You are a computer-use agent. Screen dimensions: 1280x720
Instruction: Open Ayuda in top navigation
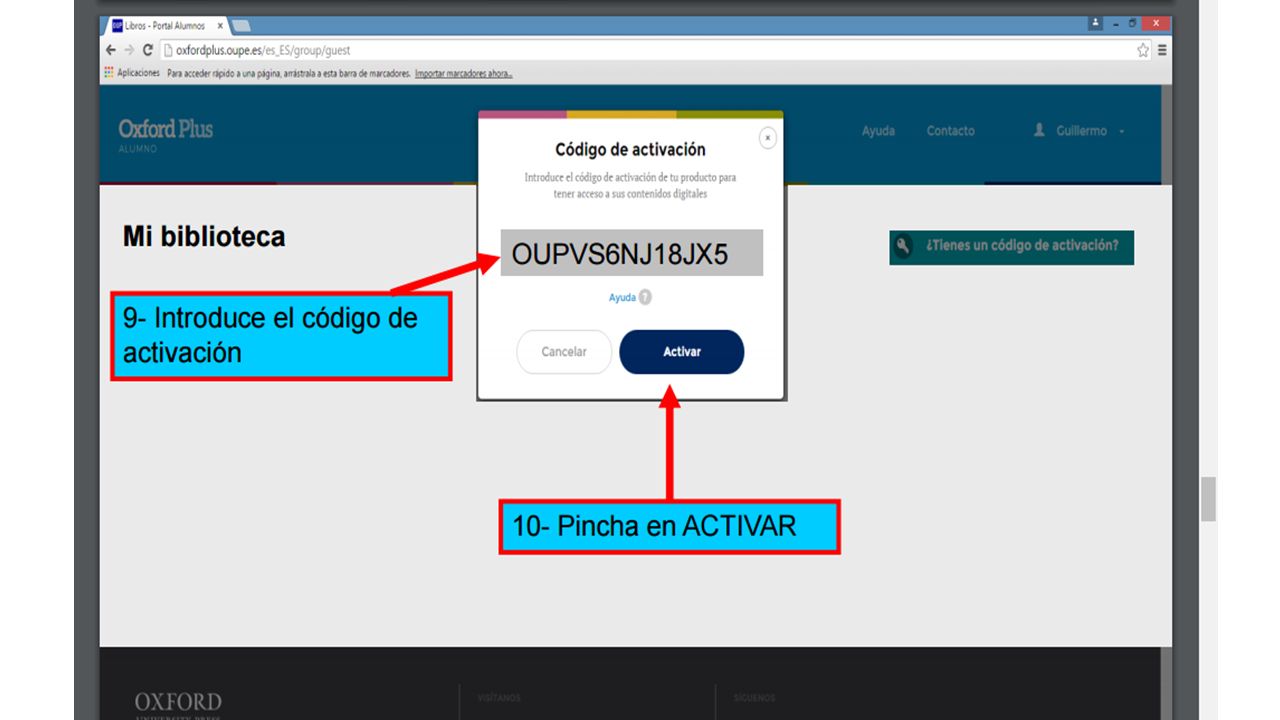pyautogui.click(x=878, y=131)
